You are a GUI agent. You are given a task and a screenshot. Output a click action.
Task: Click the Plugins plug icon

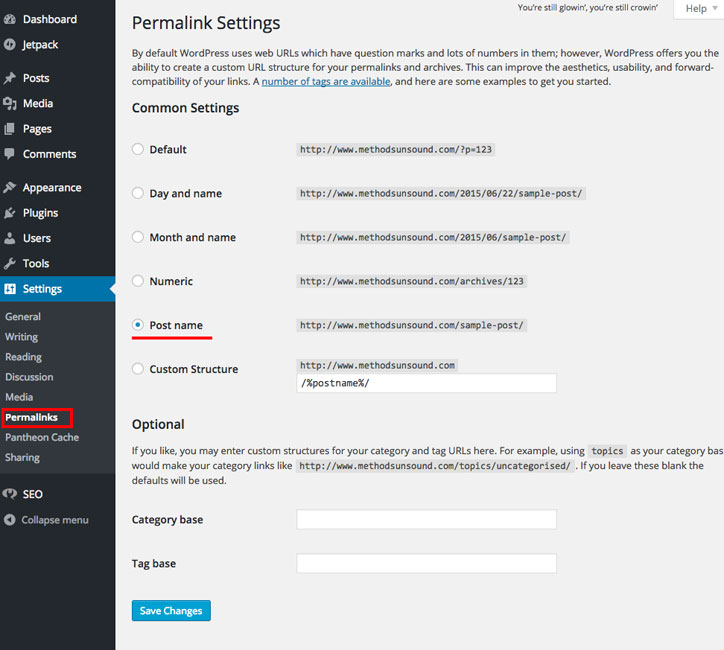pos(10,213)
